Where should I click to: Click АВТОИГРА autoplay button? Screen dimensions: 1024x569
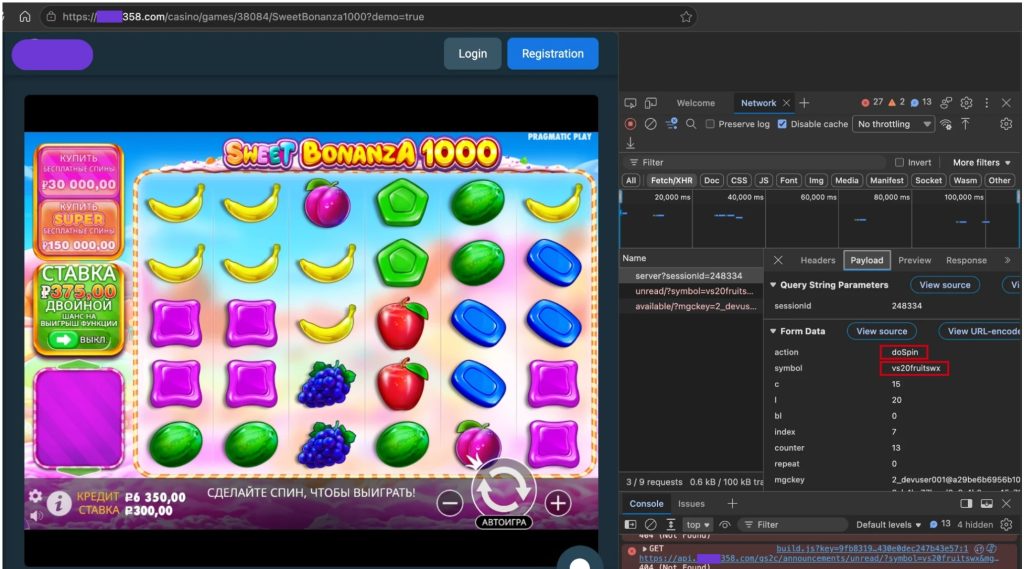click(504, 522)
